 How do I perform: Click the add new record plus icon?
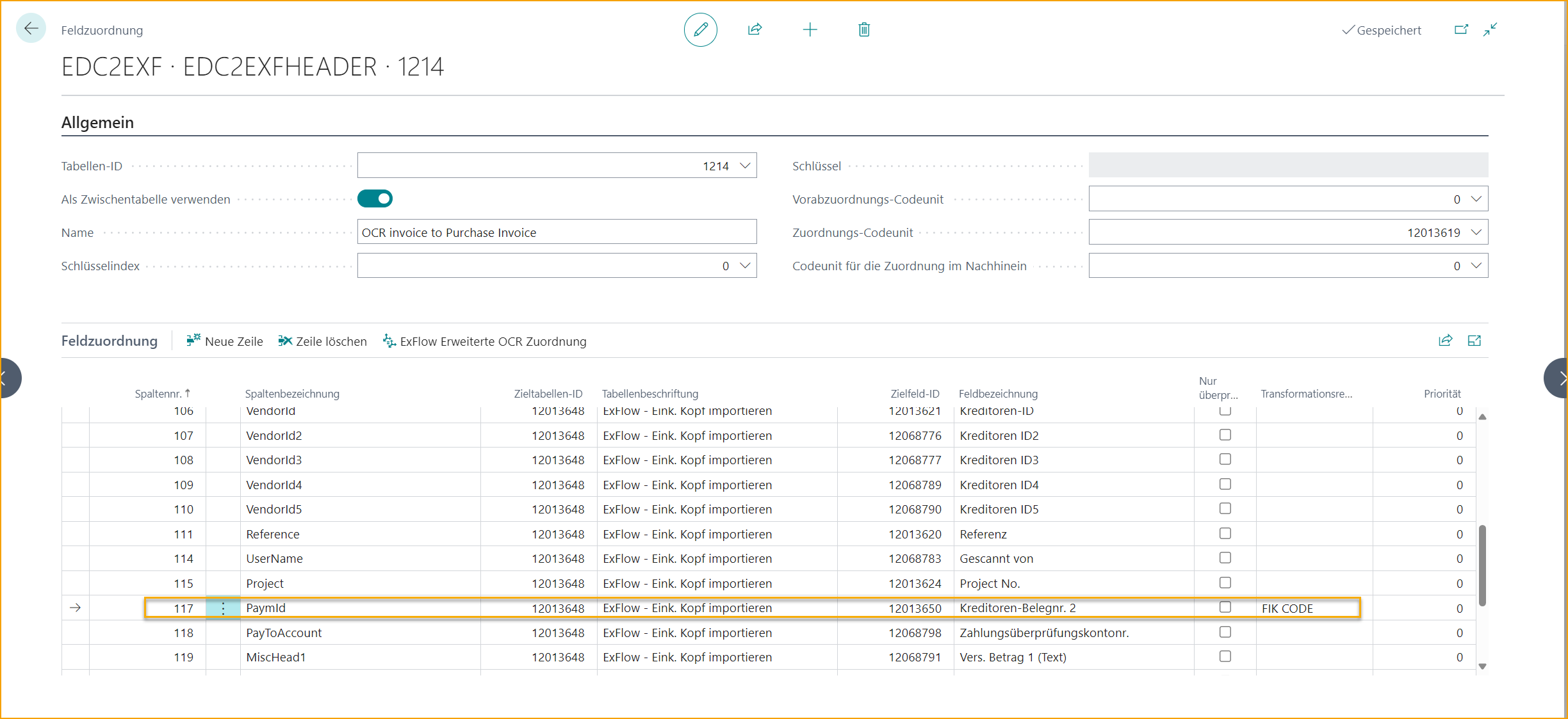(810, 30)
